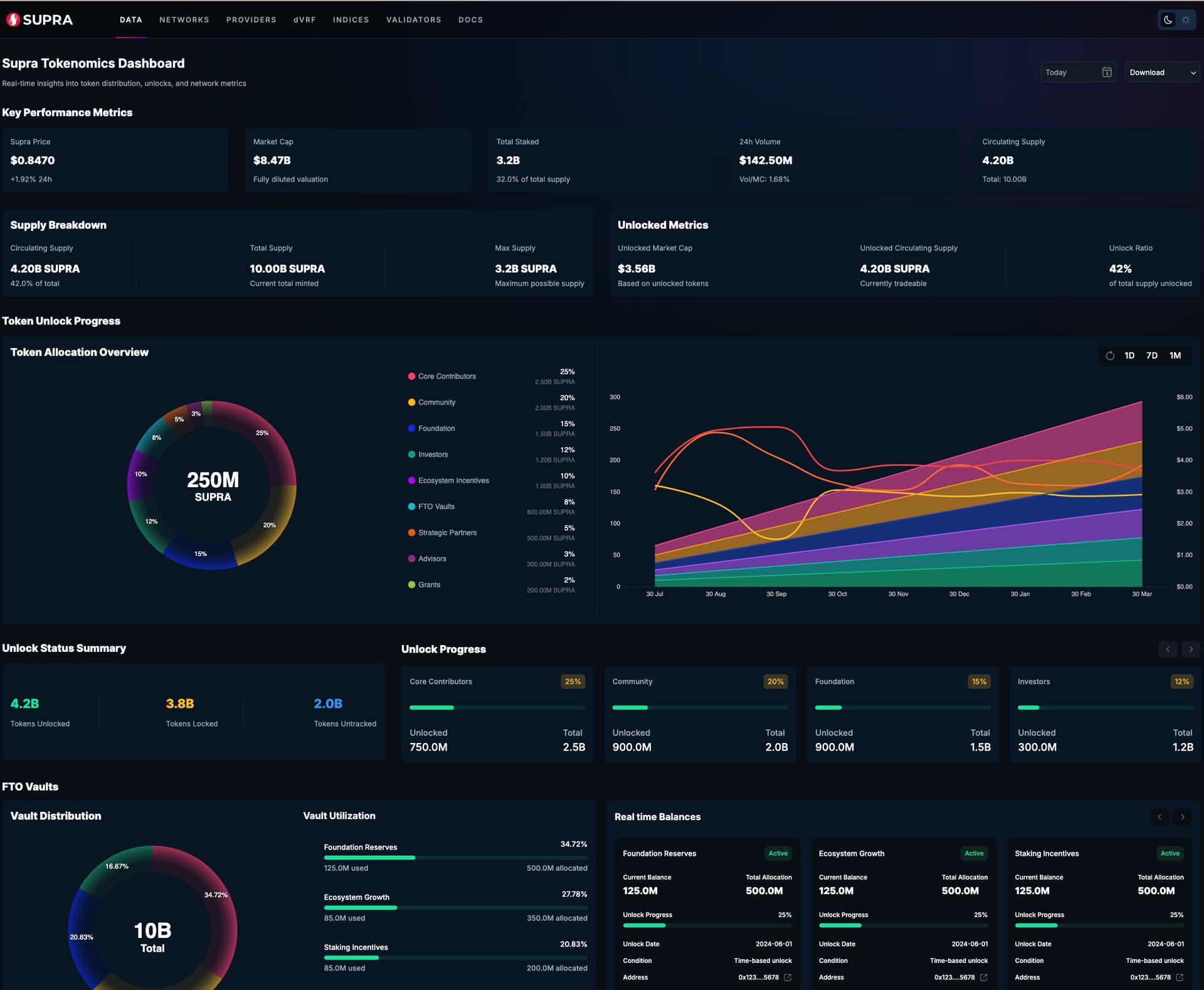Screen dimensions: 1204x990
Task: Expand the Download dropdown
Action: (x=1162, y=72)
